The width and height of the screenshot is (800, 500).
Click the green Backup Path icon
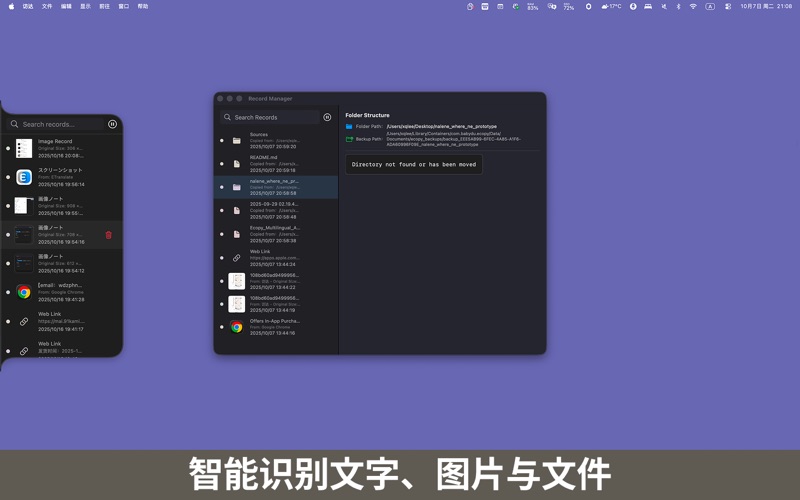click(349, 139)
